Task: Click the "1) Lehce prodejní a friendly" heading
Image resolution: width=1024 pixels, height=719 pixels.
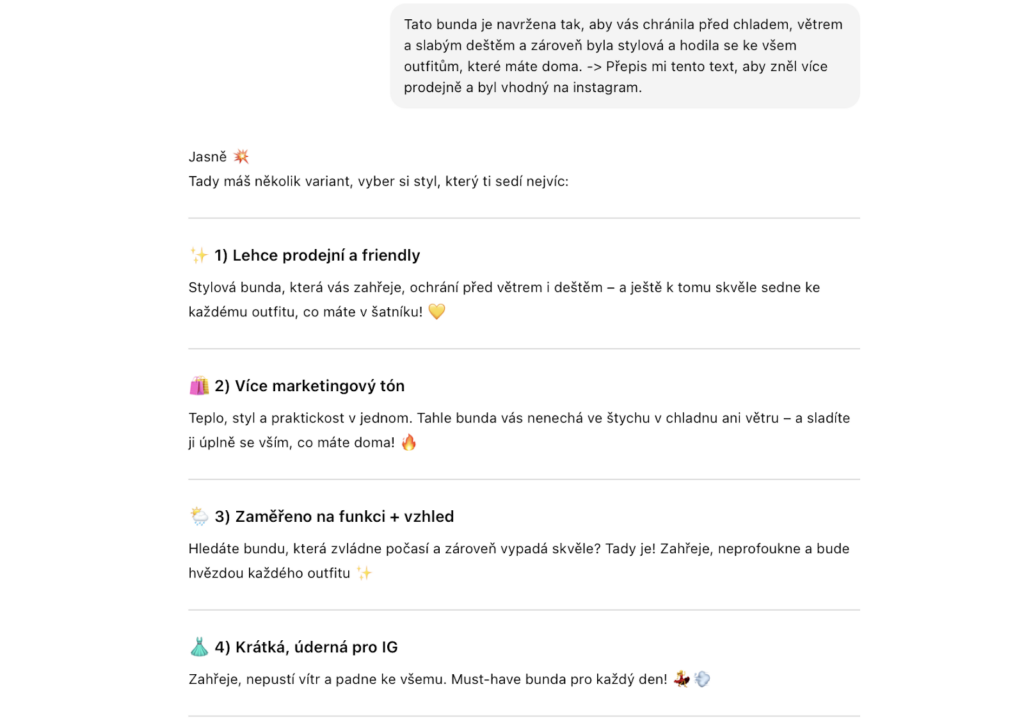Action: [317, 255]
